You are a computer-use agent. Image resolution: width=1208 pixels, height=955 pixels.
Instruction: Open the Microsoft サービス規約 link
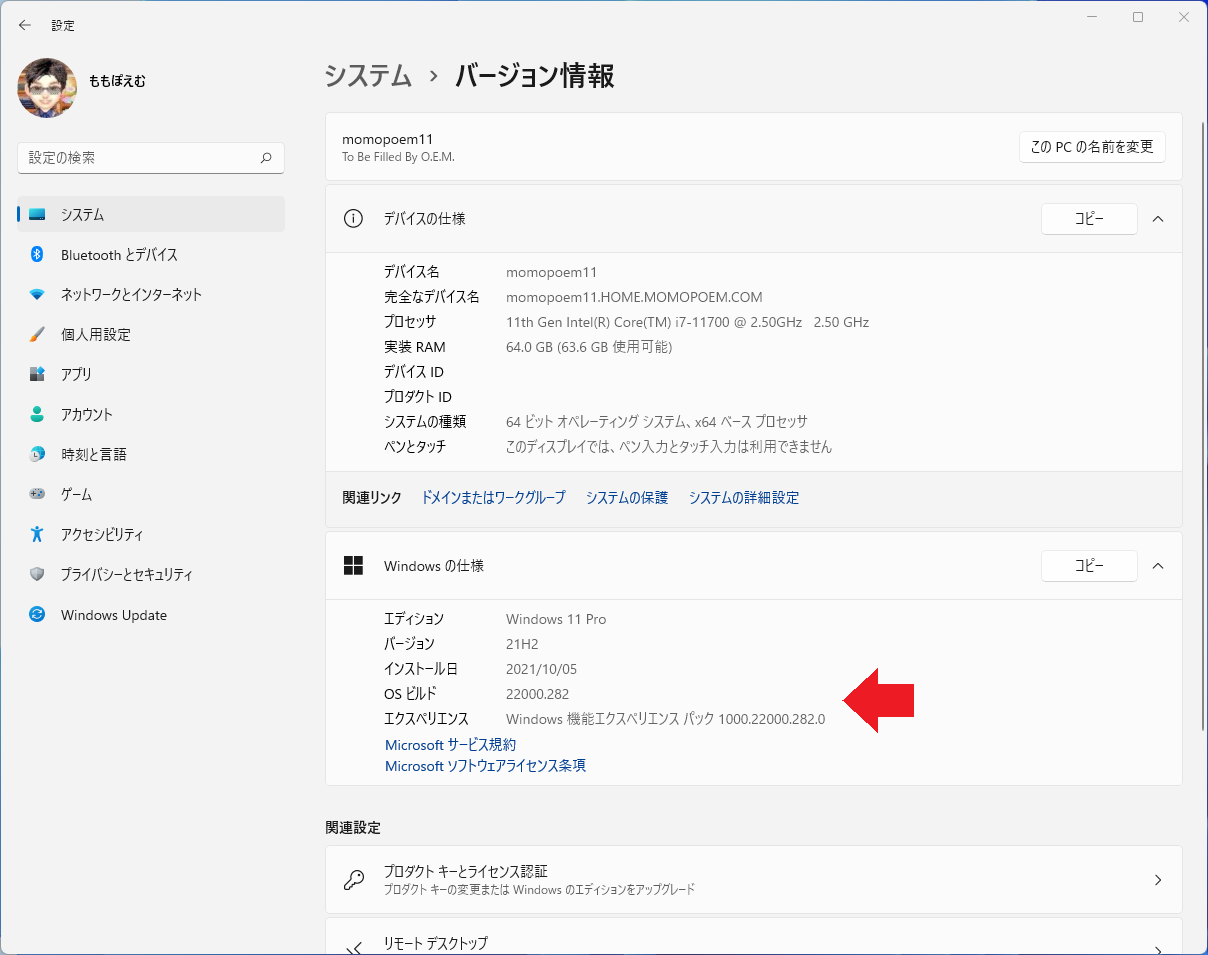tap(451, 745)
